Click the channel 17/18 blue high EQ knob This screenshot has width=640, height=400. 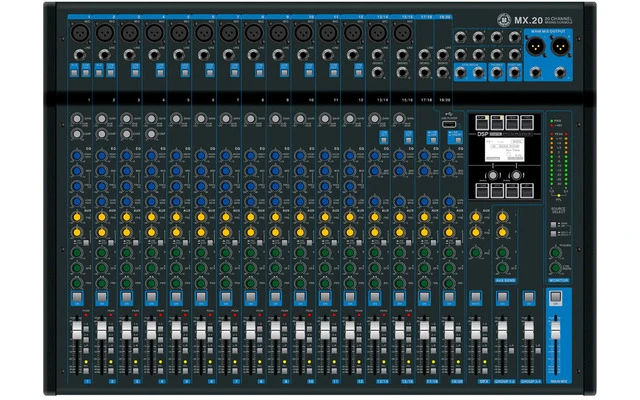coord(424,156)
